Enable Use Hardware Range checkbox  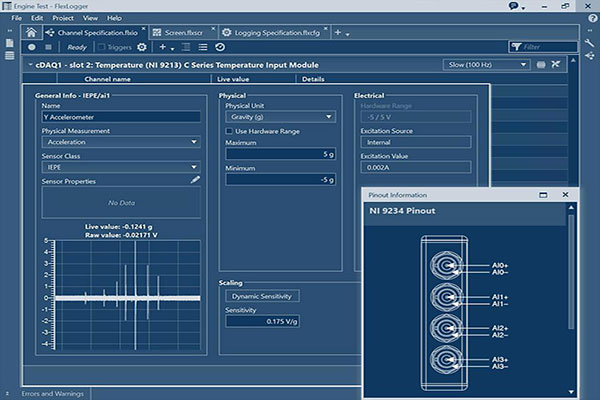pos(229,131)
